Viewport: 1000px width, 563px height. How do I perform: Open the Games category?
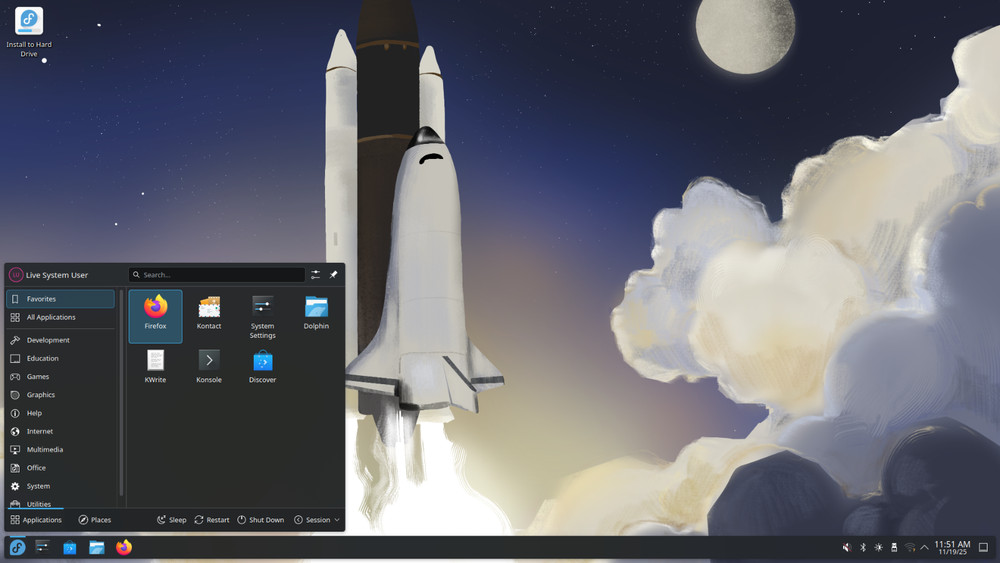(61, 376)
